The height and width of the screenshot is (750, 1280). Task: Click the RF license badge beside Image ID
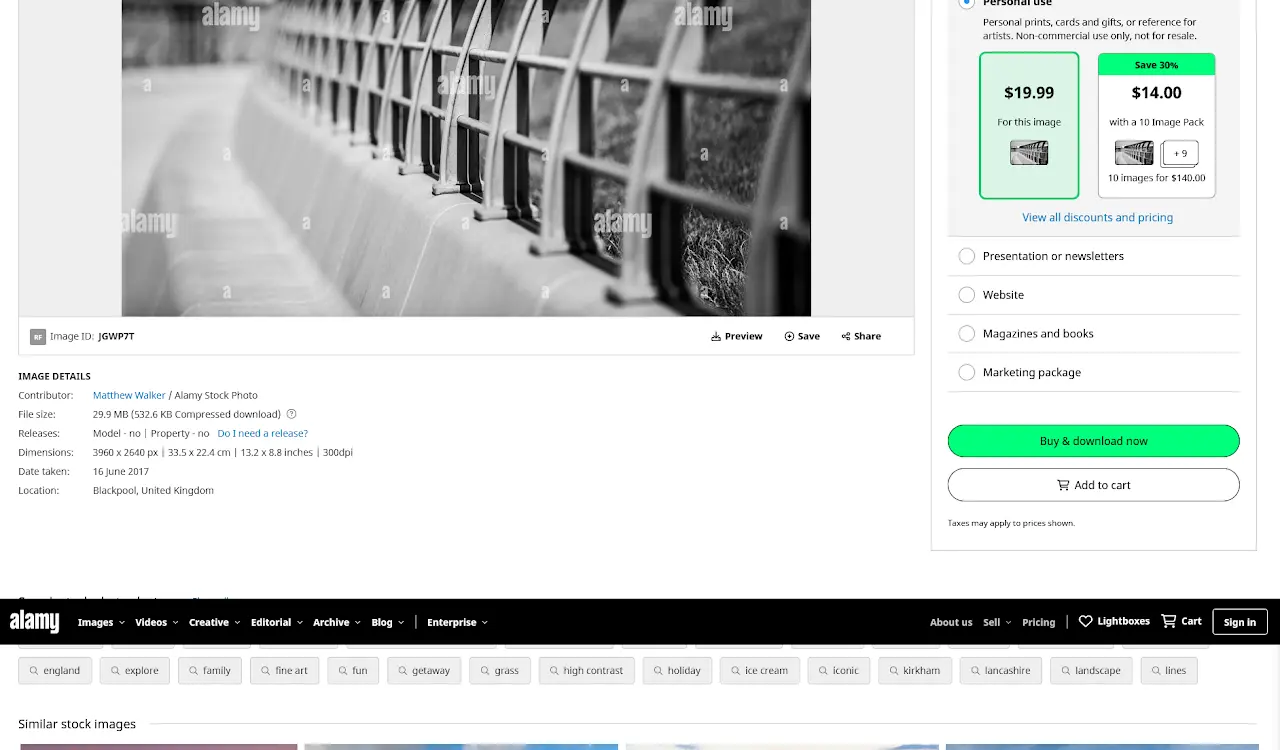[x=38, y=337]
